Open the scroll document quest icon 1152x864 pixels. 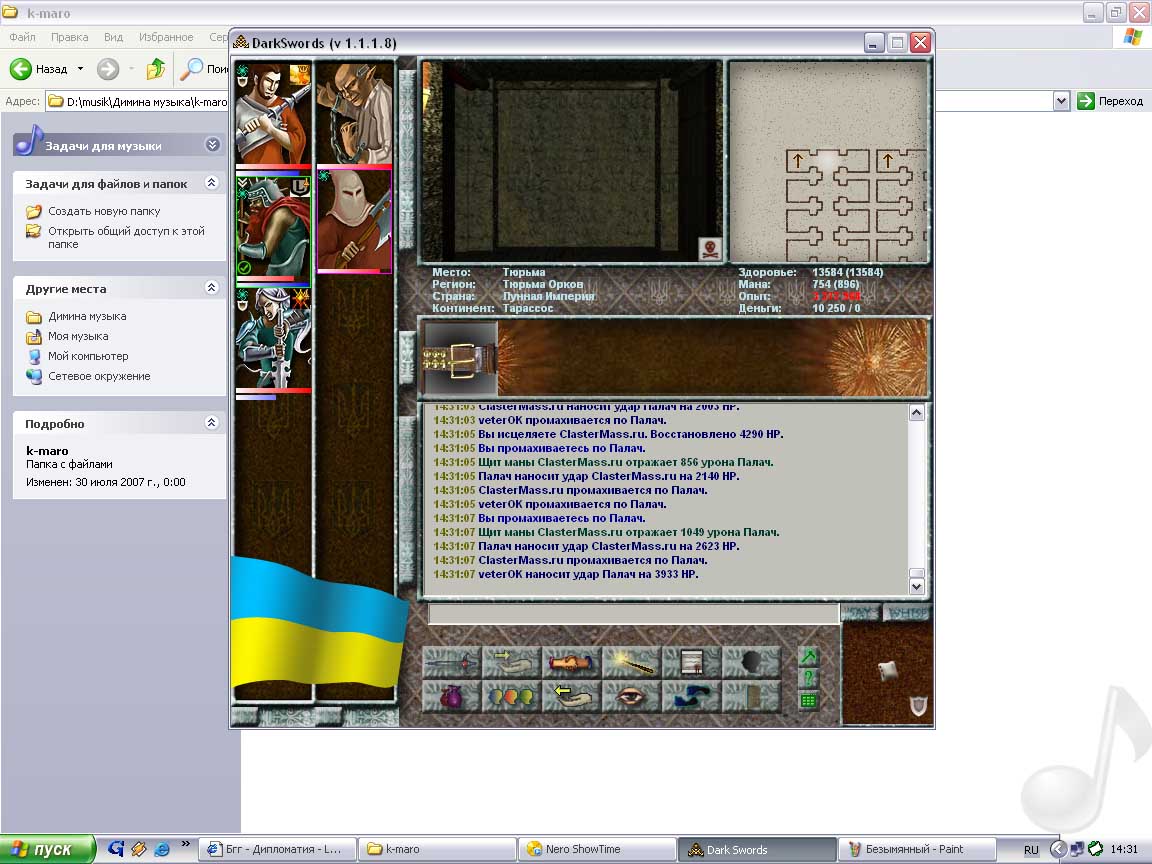point(691,662)
